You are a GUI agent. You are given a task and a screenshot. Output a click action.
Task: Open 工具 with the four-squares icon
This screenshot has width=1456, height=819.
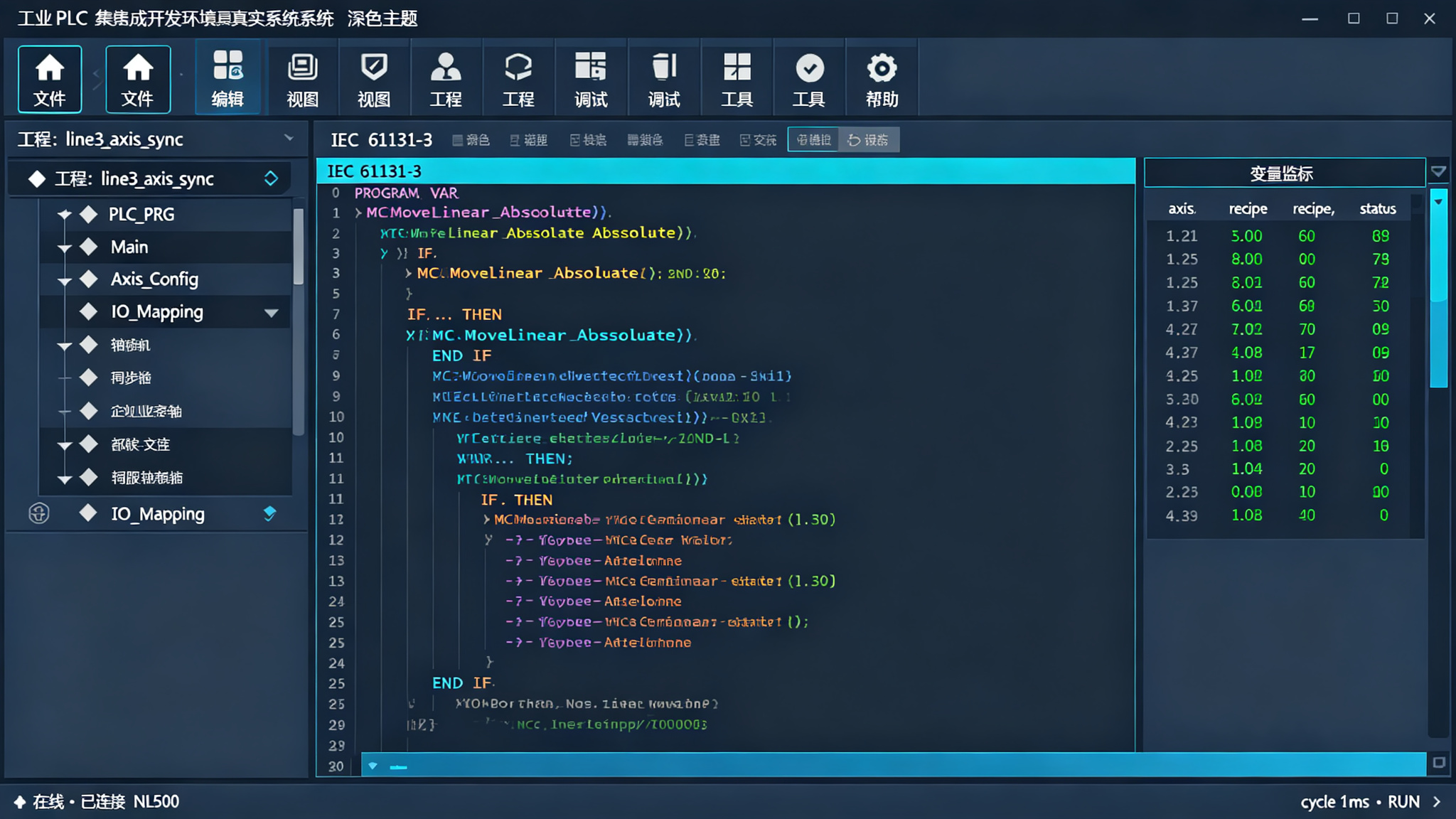pos(737,79)
